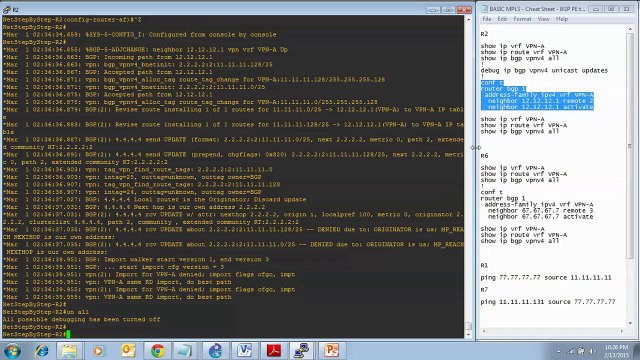Click the highlighted 'router bgp 1' line
Image resolution: width=640 pixels, height=360 pixels.
503,89
